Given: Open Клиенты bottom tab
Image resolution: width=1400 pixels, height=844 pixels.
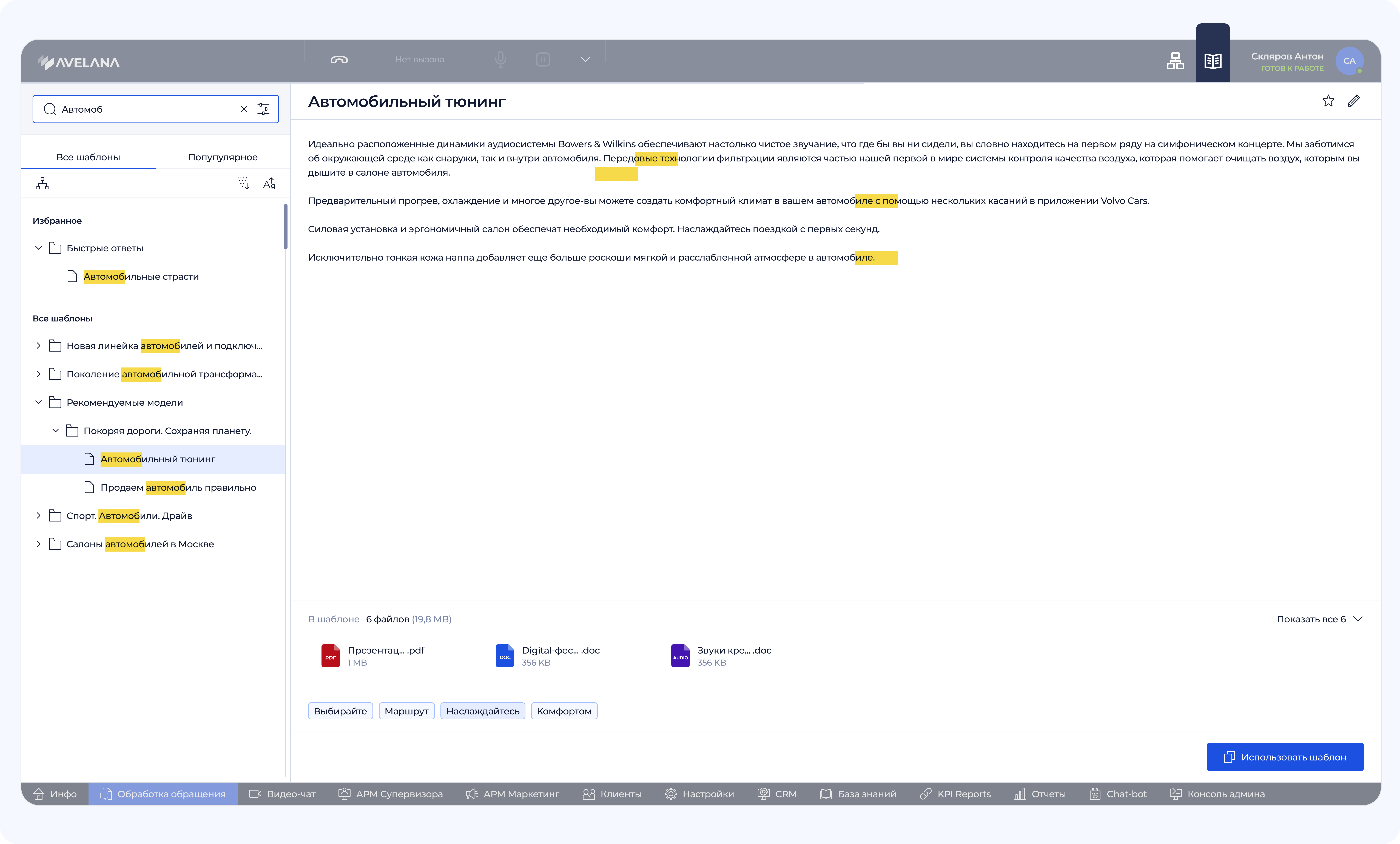Looking at the screenshot, I should pos(612,794).
